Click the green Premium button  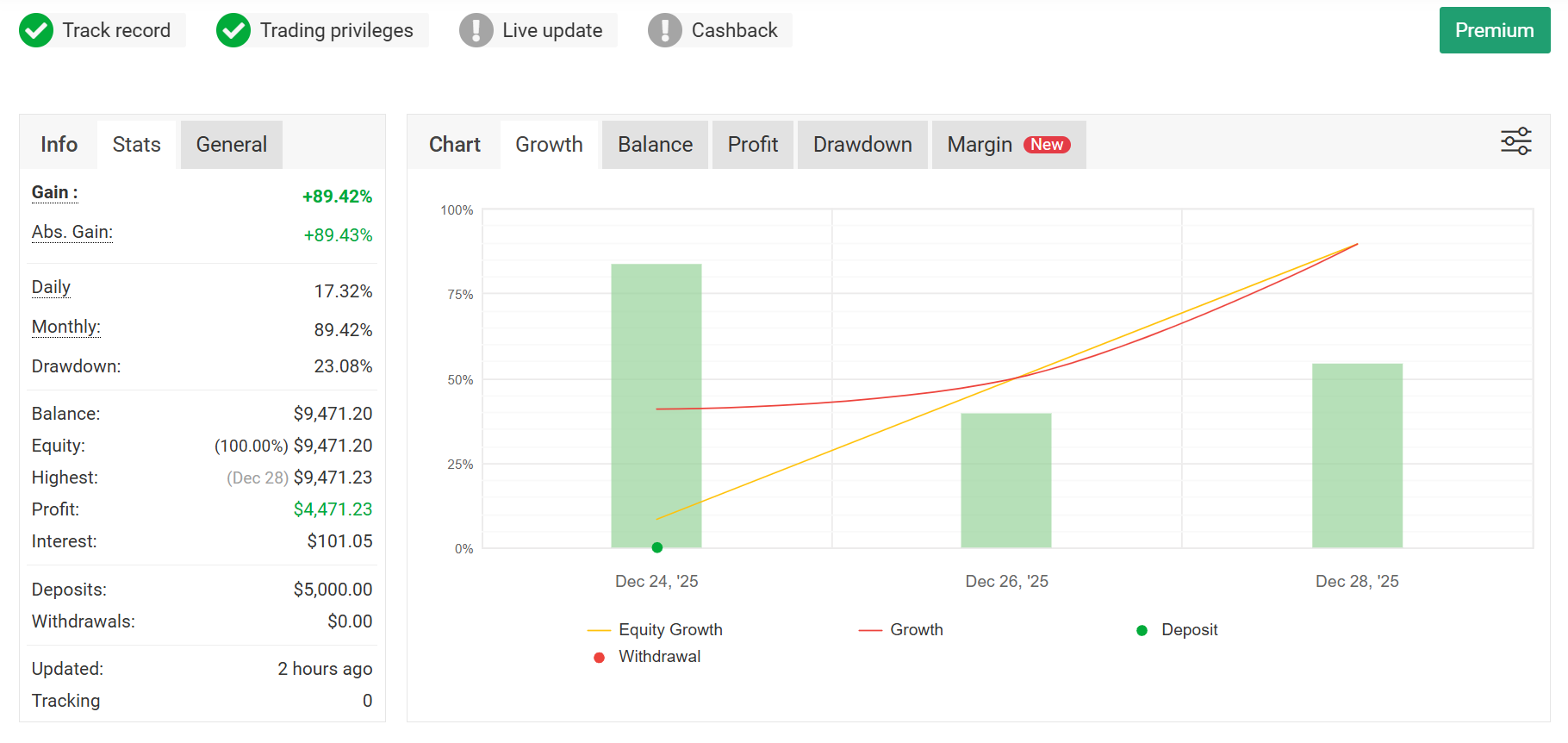(1494, 30)
